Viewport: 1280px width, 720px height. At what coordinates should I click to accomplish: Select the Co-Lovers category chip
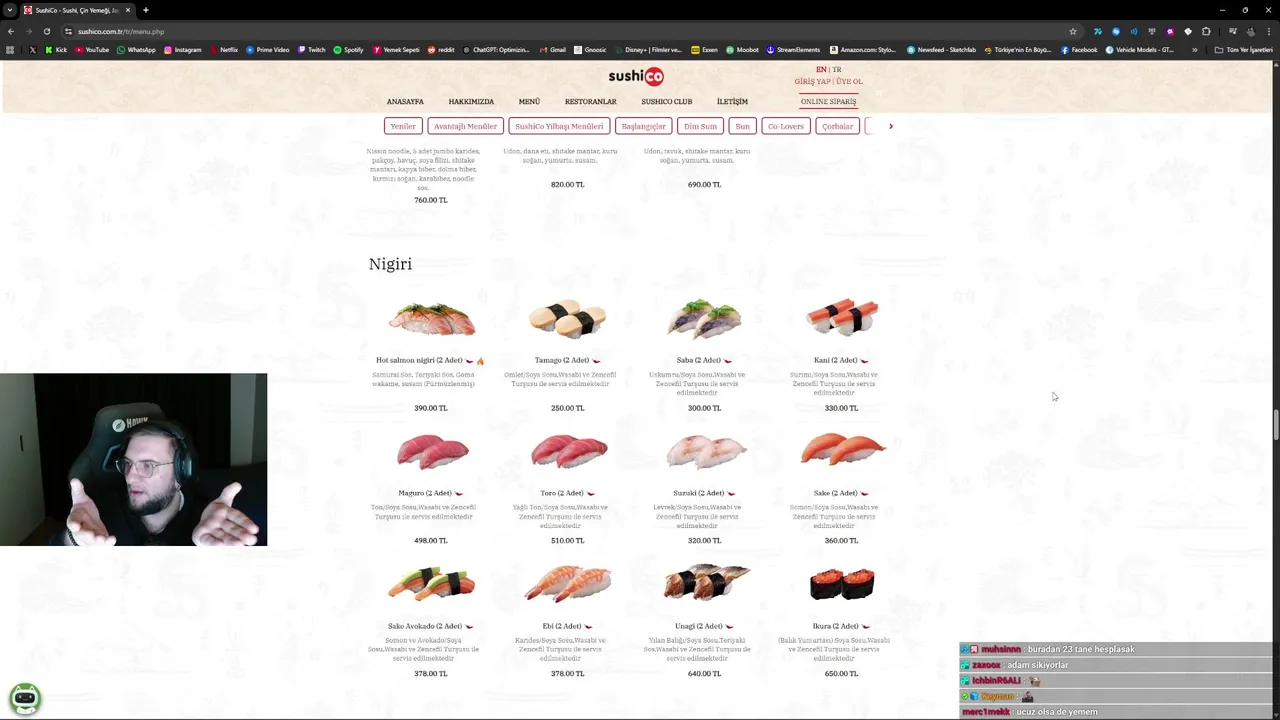coord(785,126)
